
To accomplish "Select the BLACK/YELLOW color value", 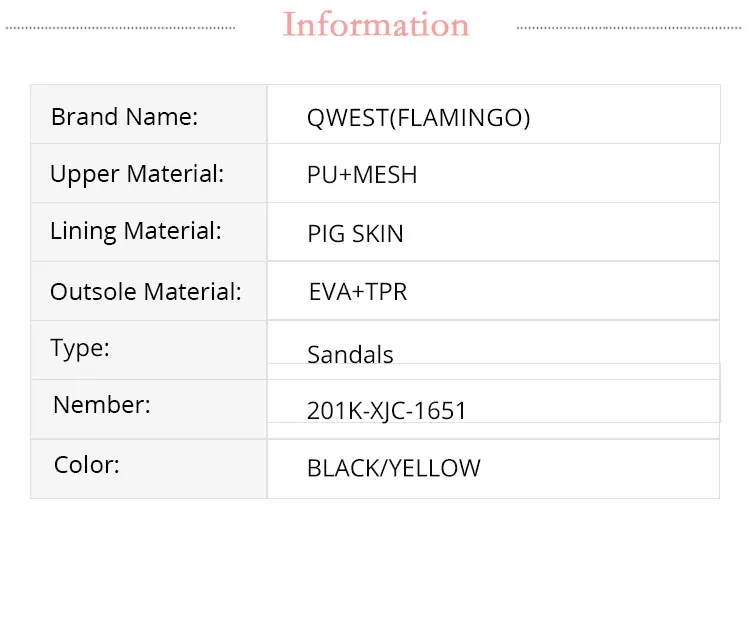I will pyautogui.click(x=393, y=468).
